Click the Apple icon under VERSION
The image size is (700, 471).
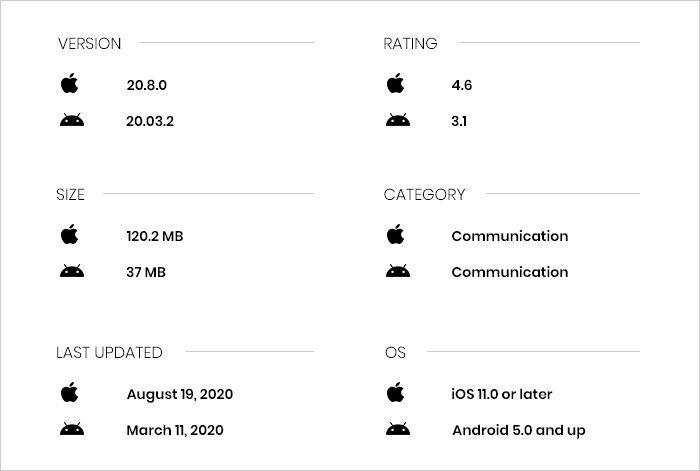(x=69, y=85)
